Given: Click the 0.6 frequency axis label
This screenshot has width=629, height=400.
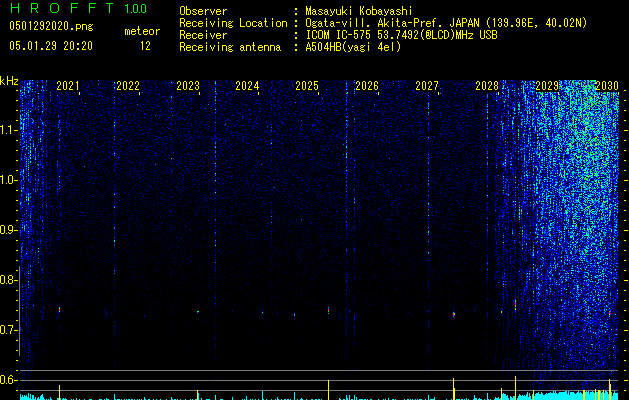Looking at the screenshot, I should [x=9, y=380].
